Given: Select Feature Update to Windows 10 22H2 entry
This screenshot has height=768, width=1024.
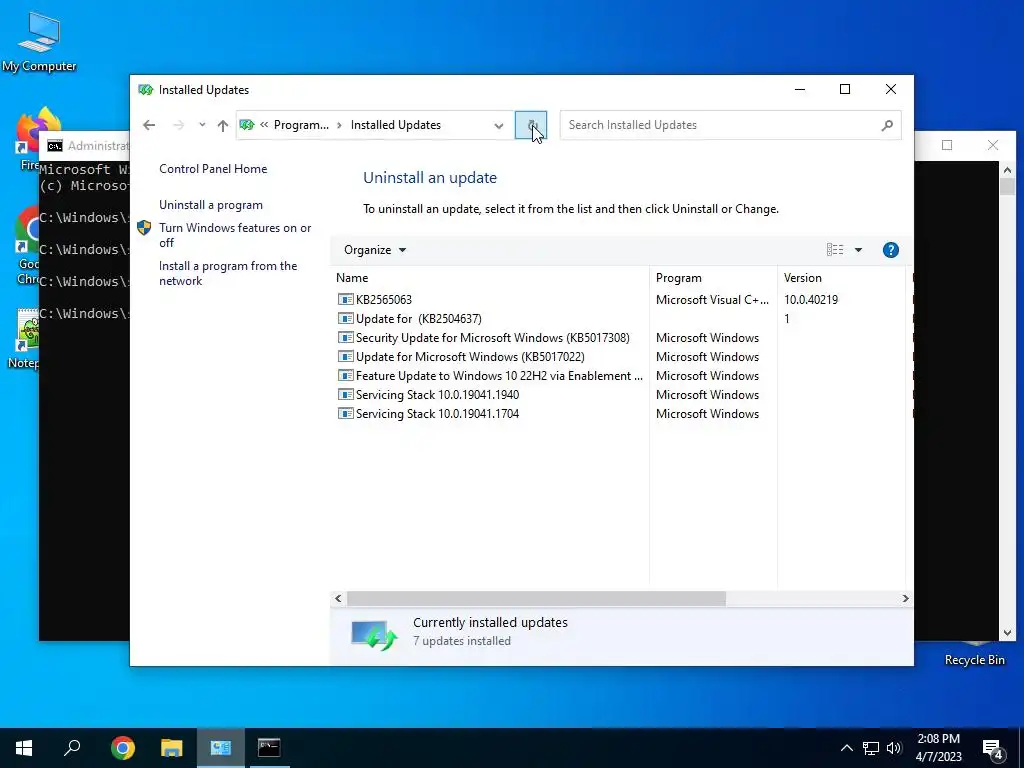Looking at the screenshot, I should [x=620, y=376].
